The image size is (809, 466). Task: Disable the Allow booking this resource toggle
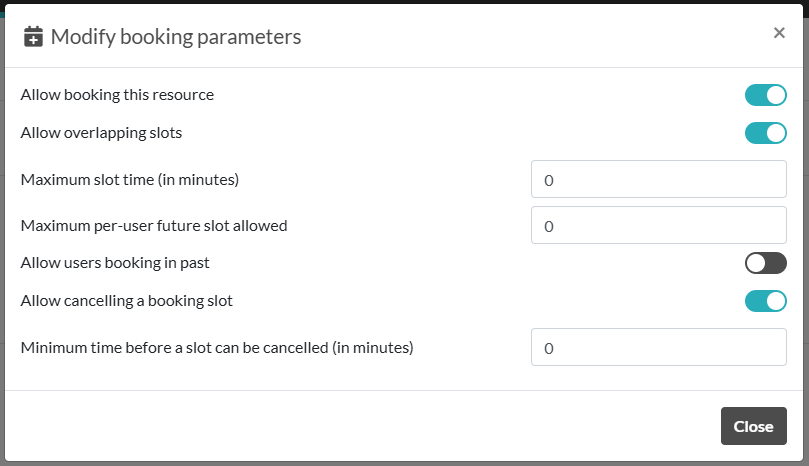[x=766, y=96]
